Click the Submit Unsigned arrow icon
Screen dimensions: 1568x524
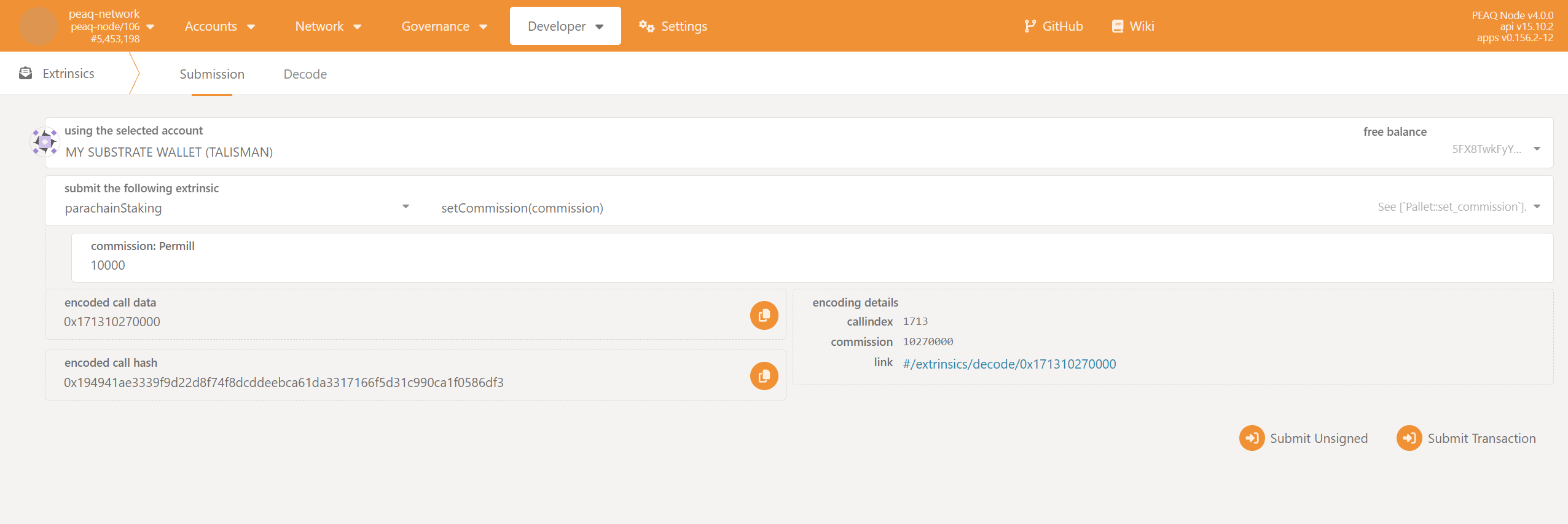pos(1252,438)
